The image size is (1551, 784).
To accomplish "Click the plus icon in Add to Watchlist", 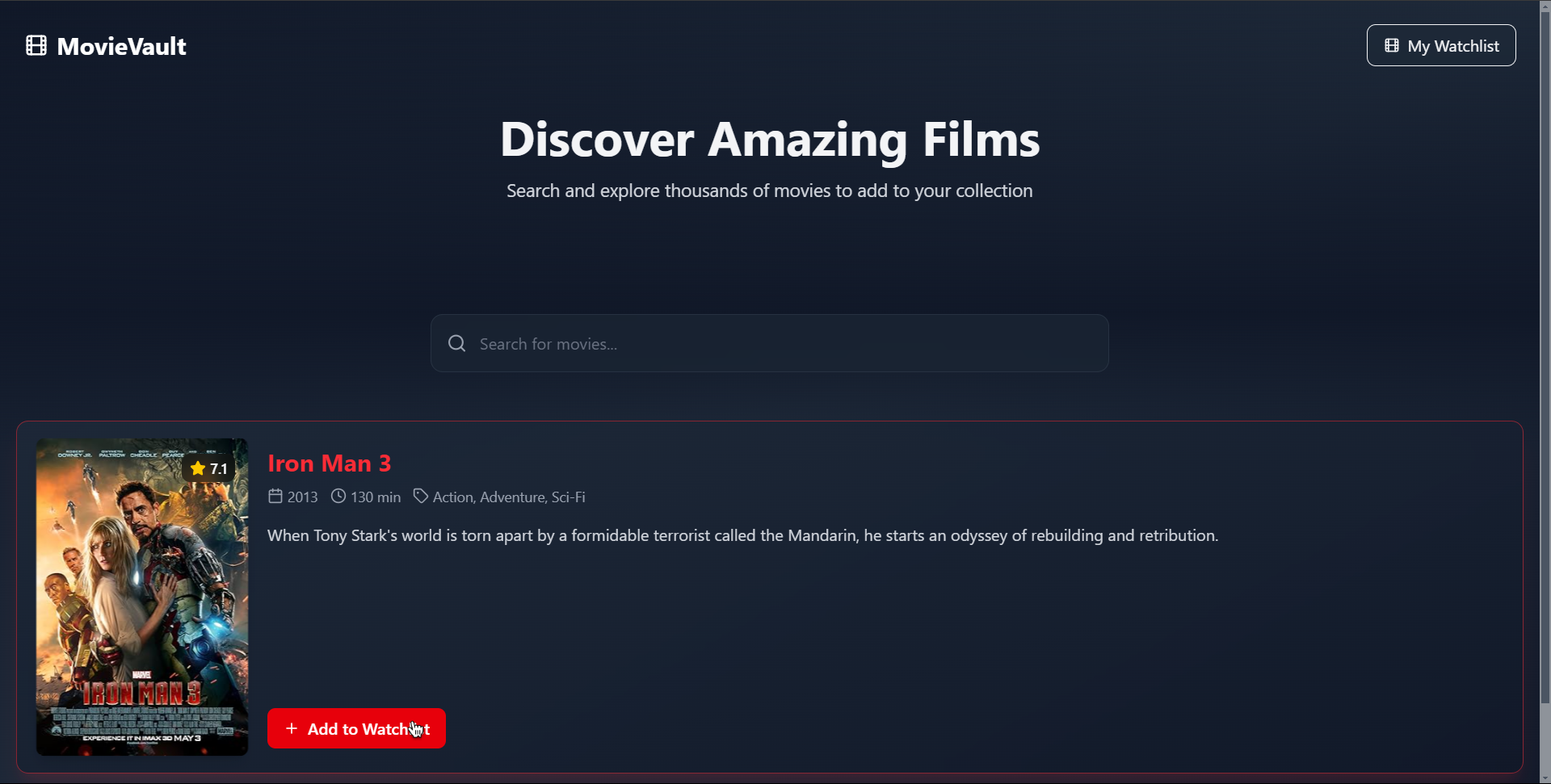I will point(292,728).
